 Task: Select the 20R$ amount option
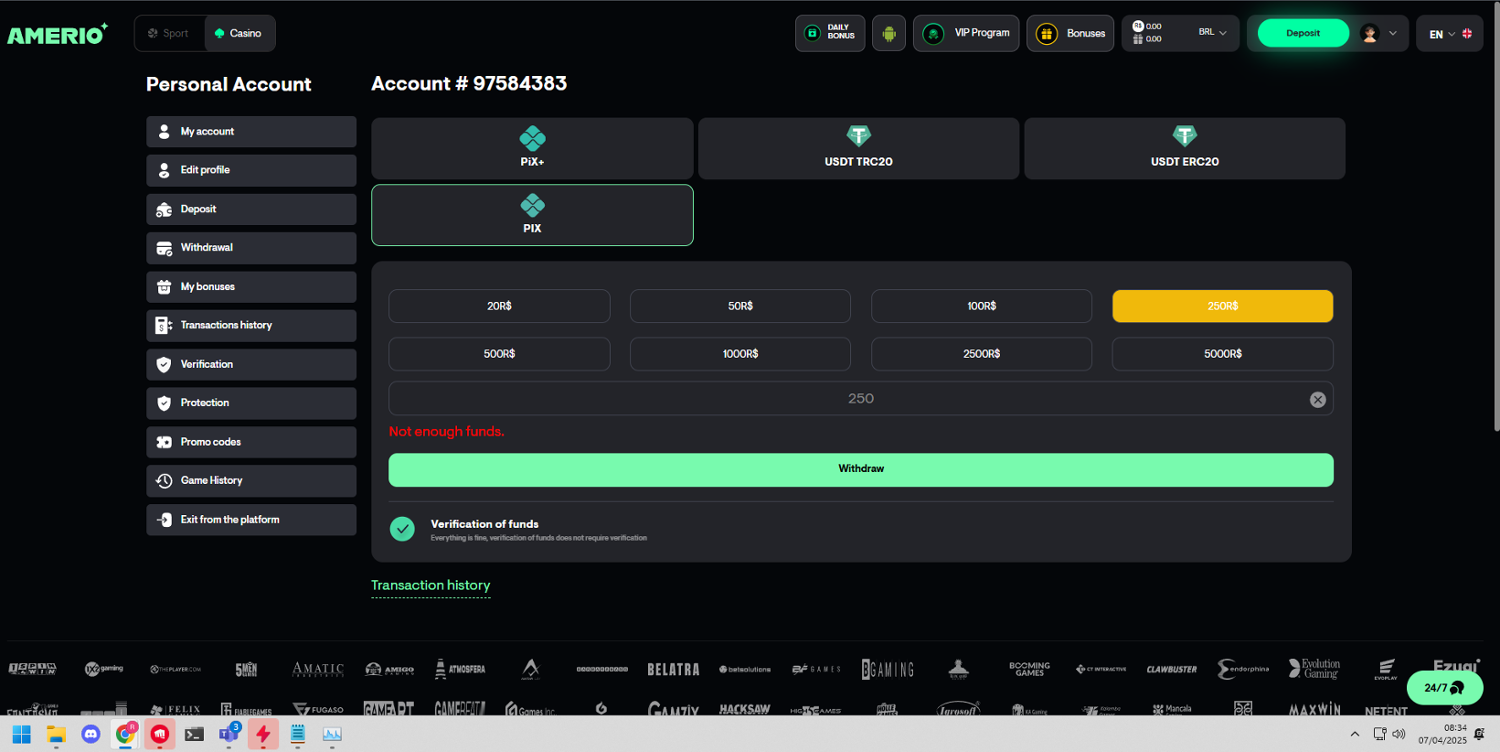[499, 306]
